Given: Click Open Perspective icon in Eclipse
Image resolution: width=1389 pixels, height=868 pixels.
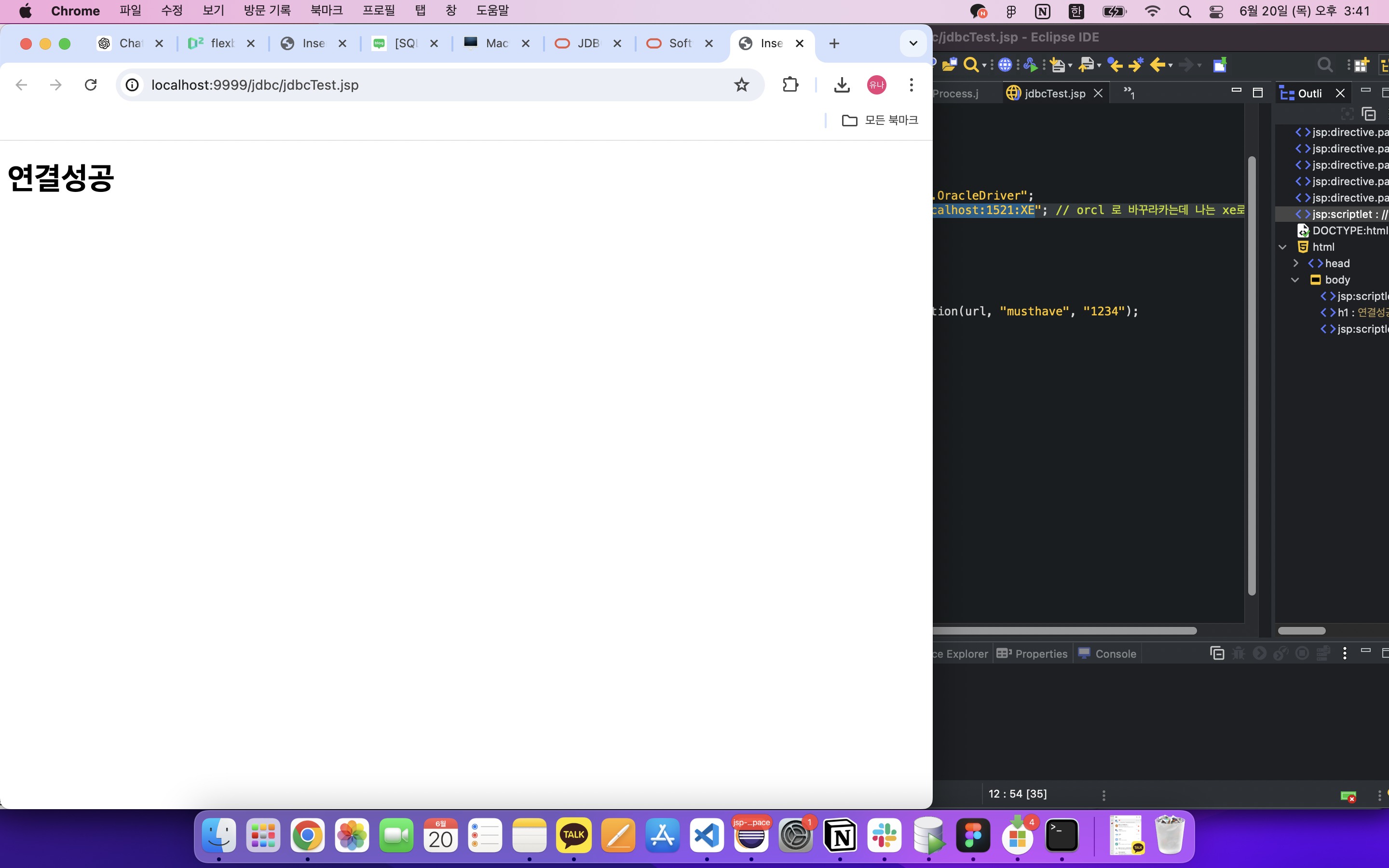Looking at the screenshot, I should (x=1362, y=65).
